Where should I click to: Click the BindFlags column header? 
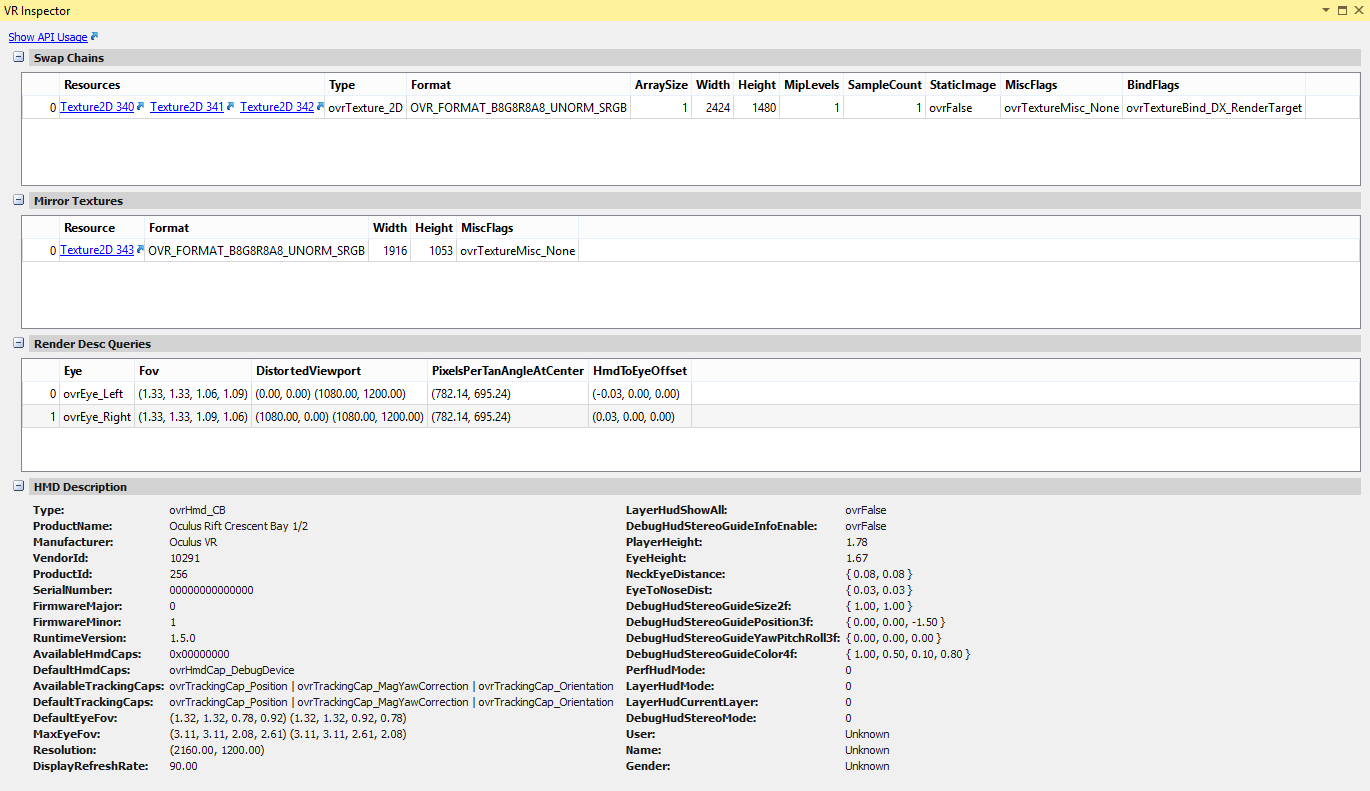(x=1153, y=85)
